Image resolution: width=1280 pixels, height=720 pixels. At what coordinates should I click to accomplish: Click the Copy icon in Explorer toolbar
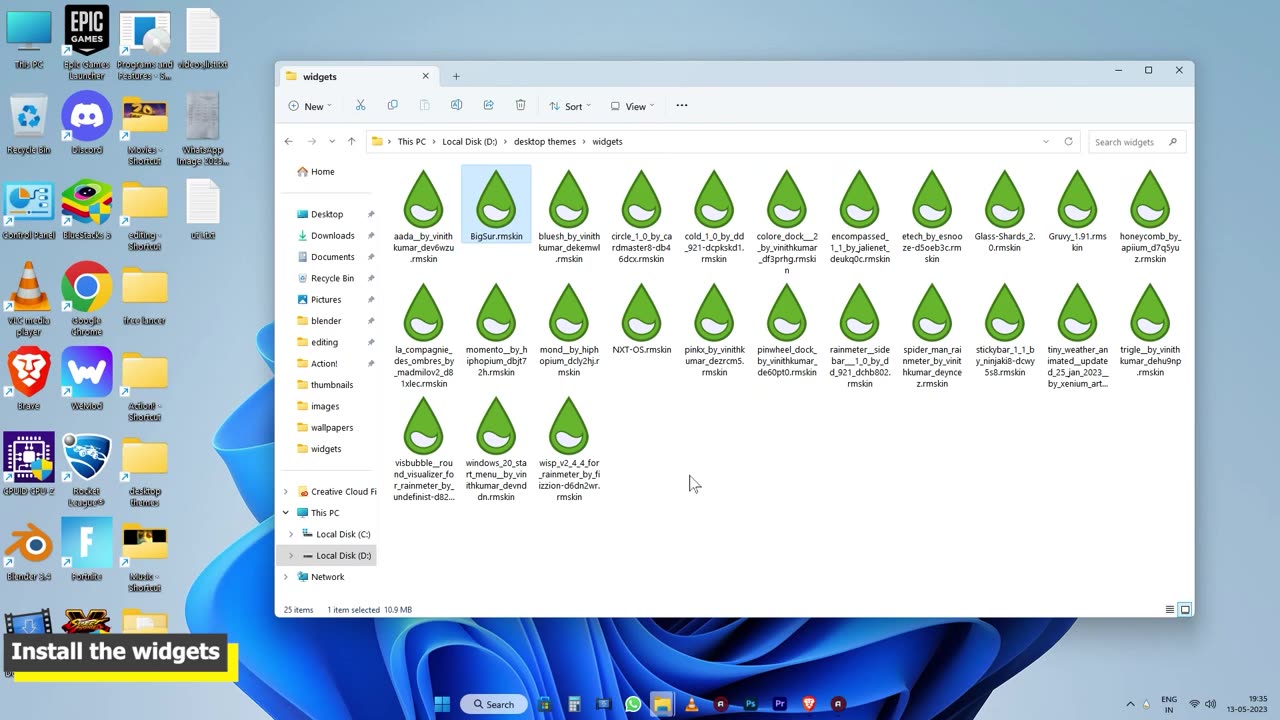[392, 105]
